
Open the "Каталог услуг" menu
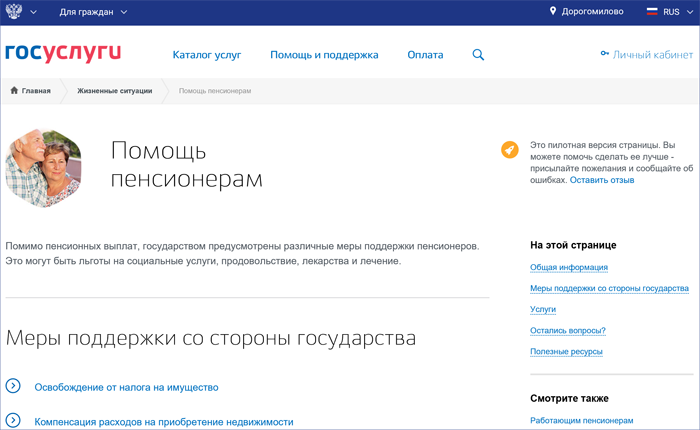[x=207, y=55]
